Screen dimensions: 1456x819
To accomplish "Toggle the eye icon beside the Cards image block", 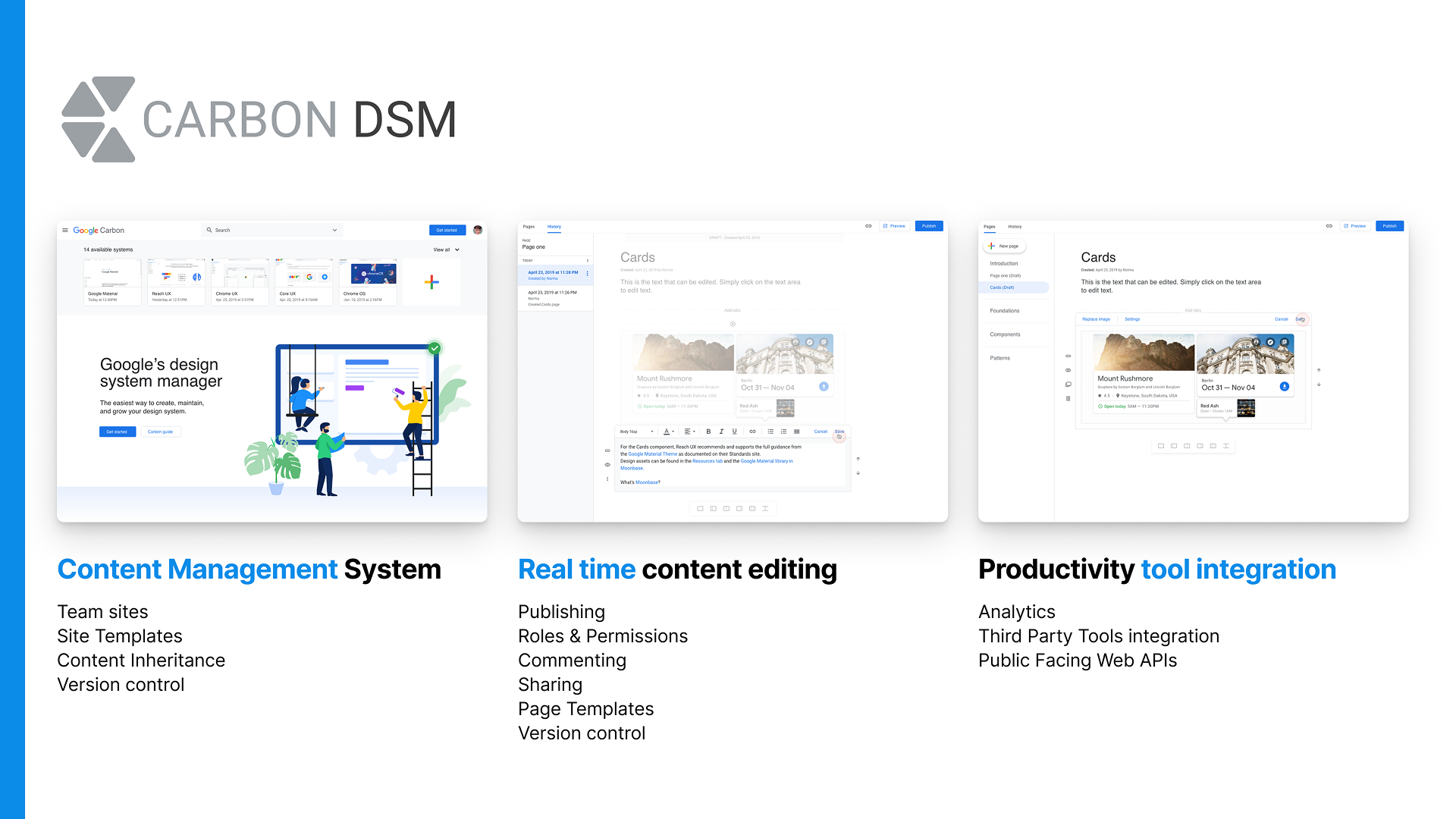I will [x=1068, y=370].
